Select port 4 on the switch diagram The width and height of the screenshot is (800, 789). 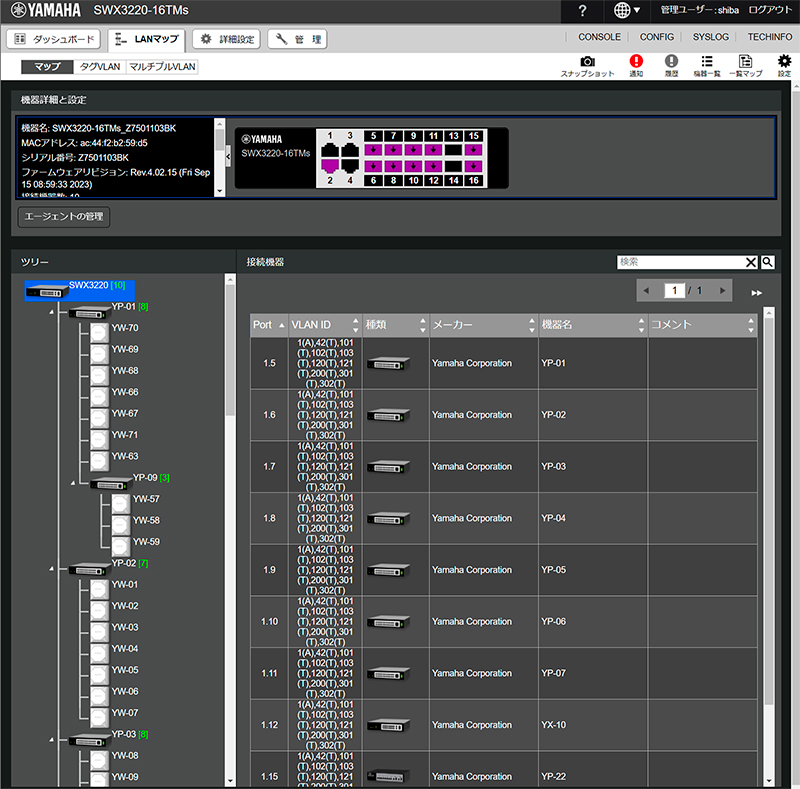[x=350, y=166]
